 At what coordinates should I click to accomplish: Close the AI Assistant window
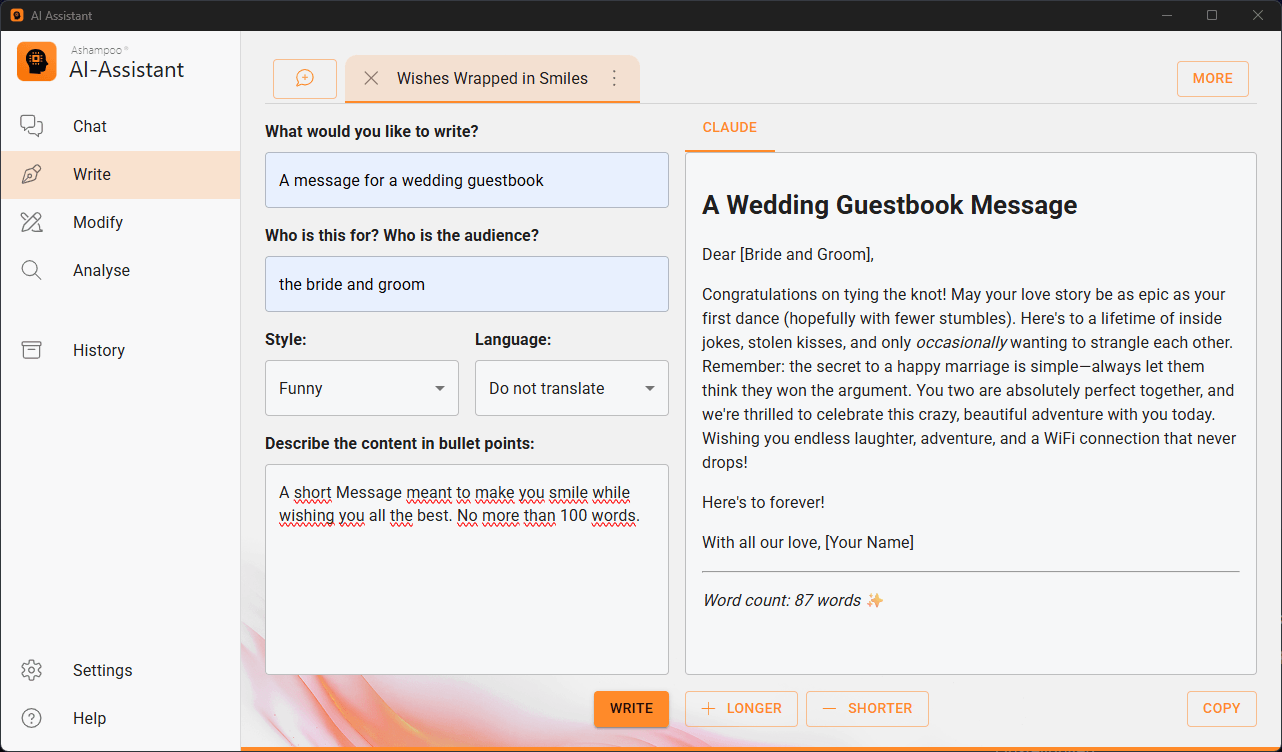coord(1258,15)
